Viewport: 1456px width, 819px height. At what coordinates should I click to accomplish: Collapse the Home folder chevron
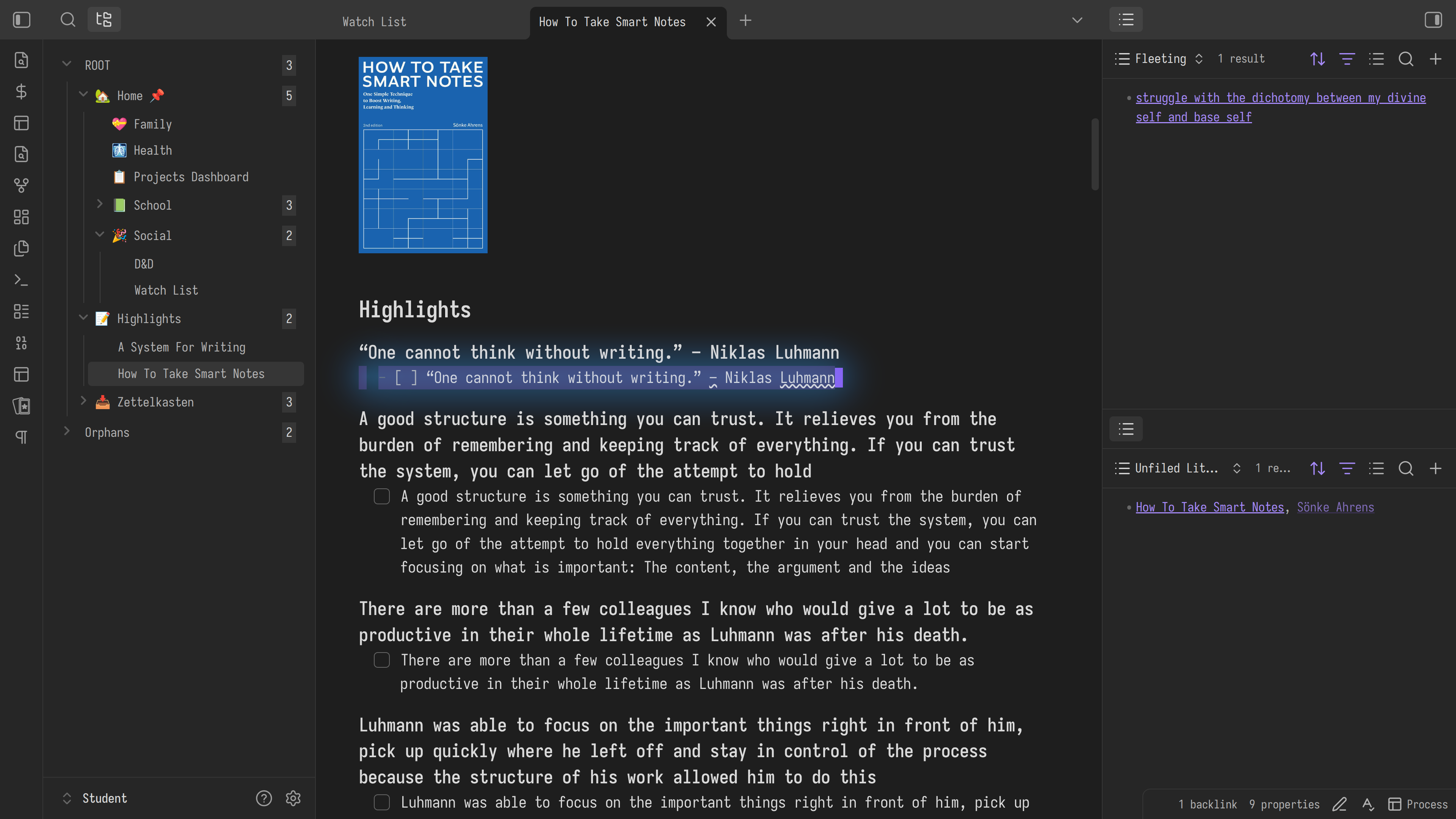(x=83, y=94)
